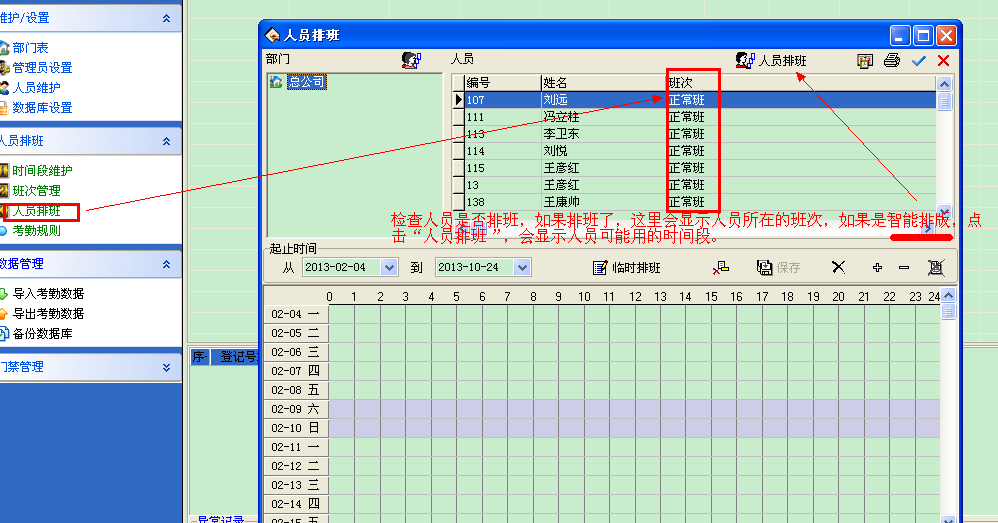Click the department selector icon beside 部门
This screenshot has height=523, width=998.
(x=411, y=60)
